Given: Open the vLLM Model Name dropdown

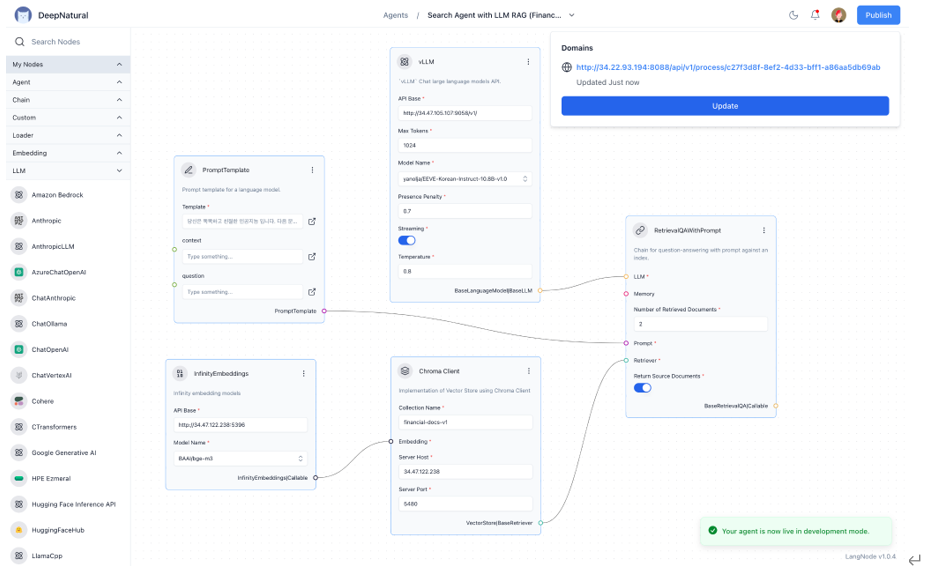Looking at the screenshot, I should pyautogui.click(x=464, y=179).
